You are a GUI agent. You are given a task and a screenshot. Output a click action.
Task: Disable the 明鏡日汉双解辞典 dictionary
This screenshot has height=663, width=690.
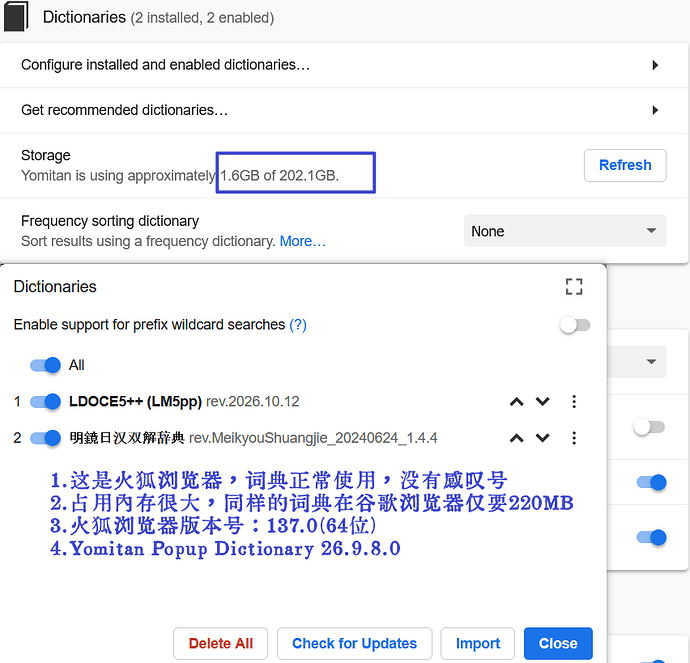[x=45, y=438]
